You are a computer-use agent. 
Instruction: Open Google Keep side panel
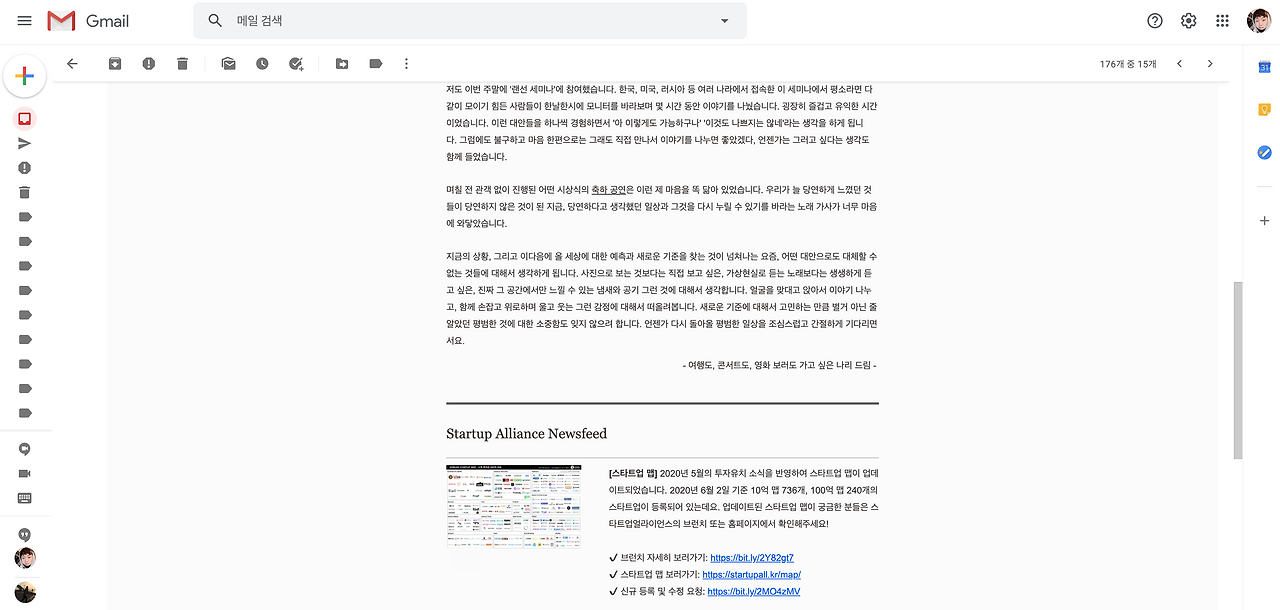1264,110
